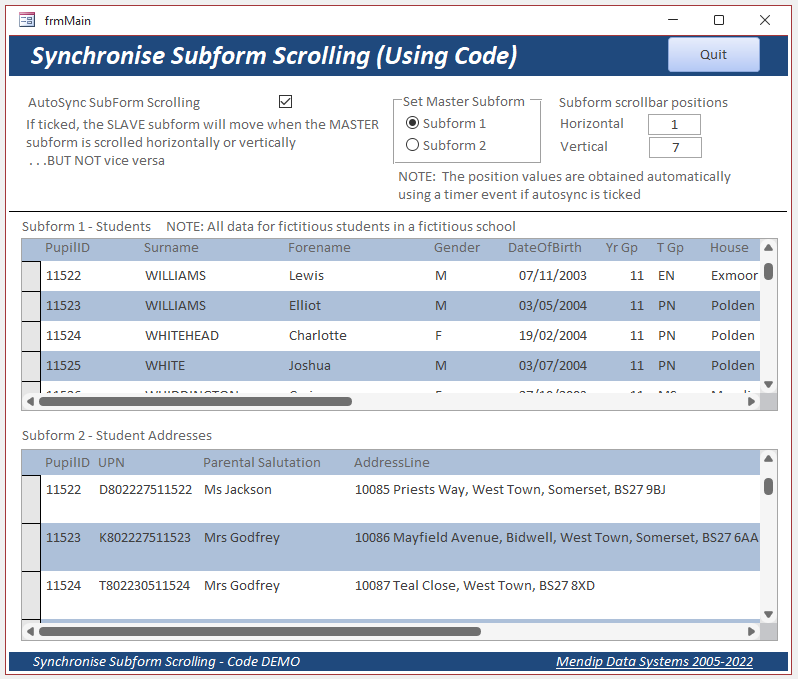Click the frmMain form icon in title bar
The height and width of the screenshot is (679, 798).
tap(26, 20)
